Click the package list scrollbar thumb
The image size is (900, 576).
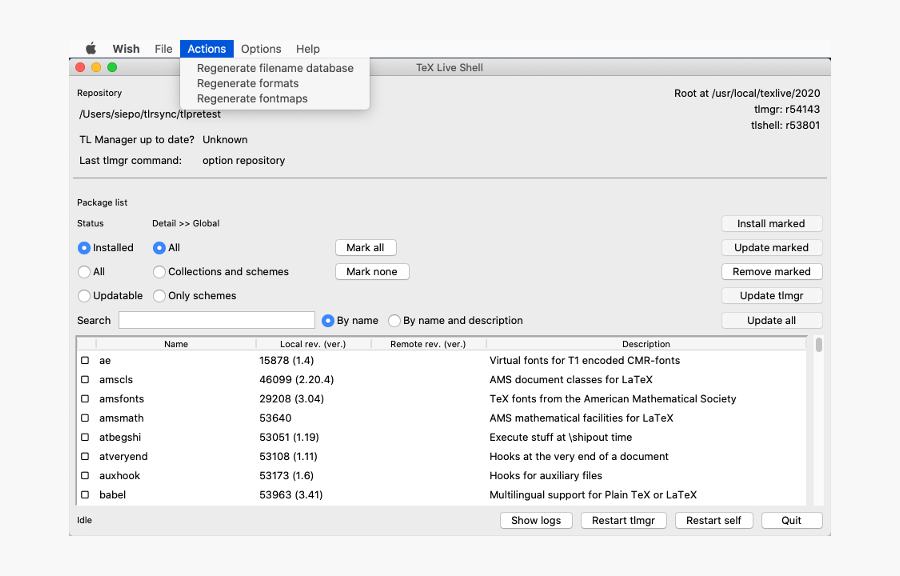819,345
